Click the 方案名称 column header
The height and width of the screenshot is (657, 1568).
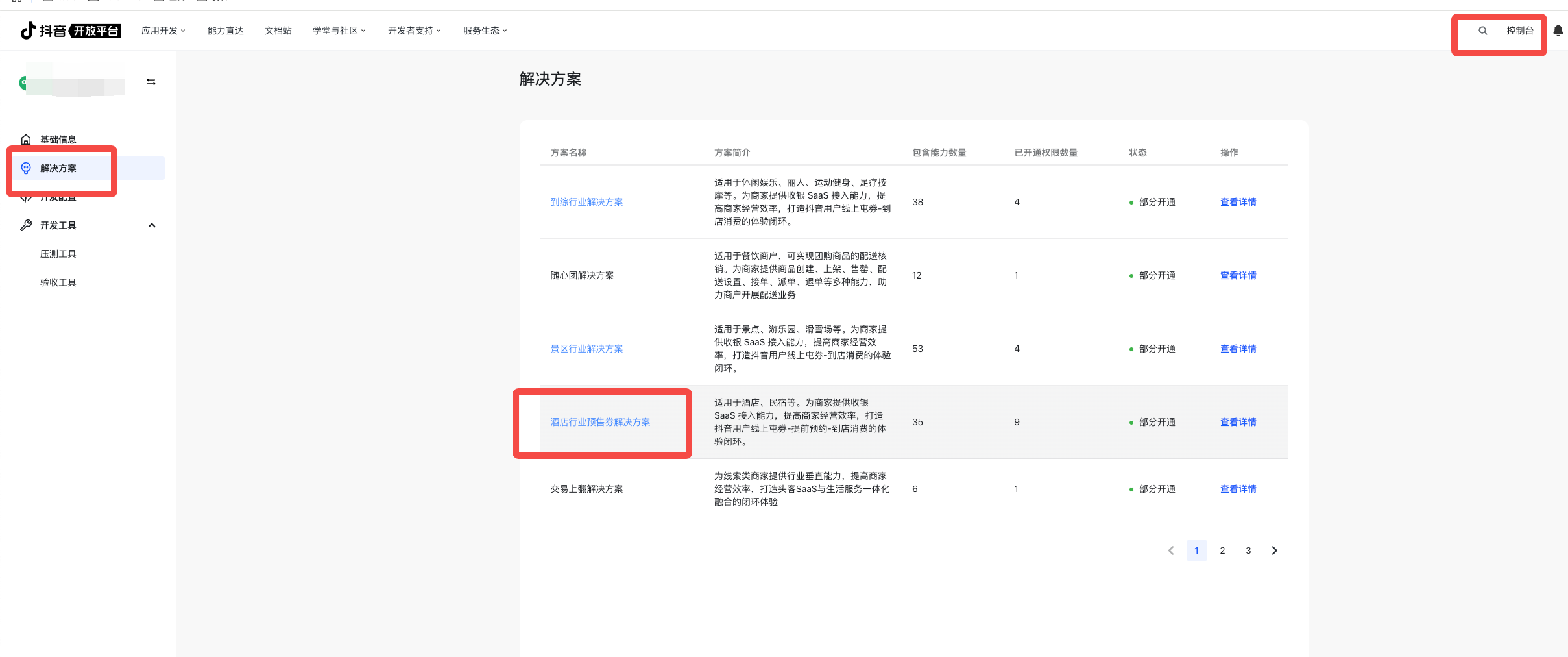click(x=568, y=153)
